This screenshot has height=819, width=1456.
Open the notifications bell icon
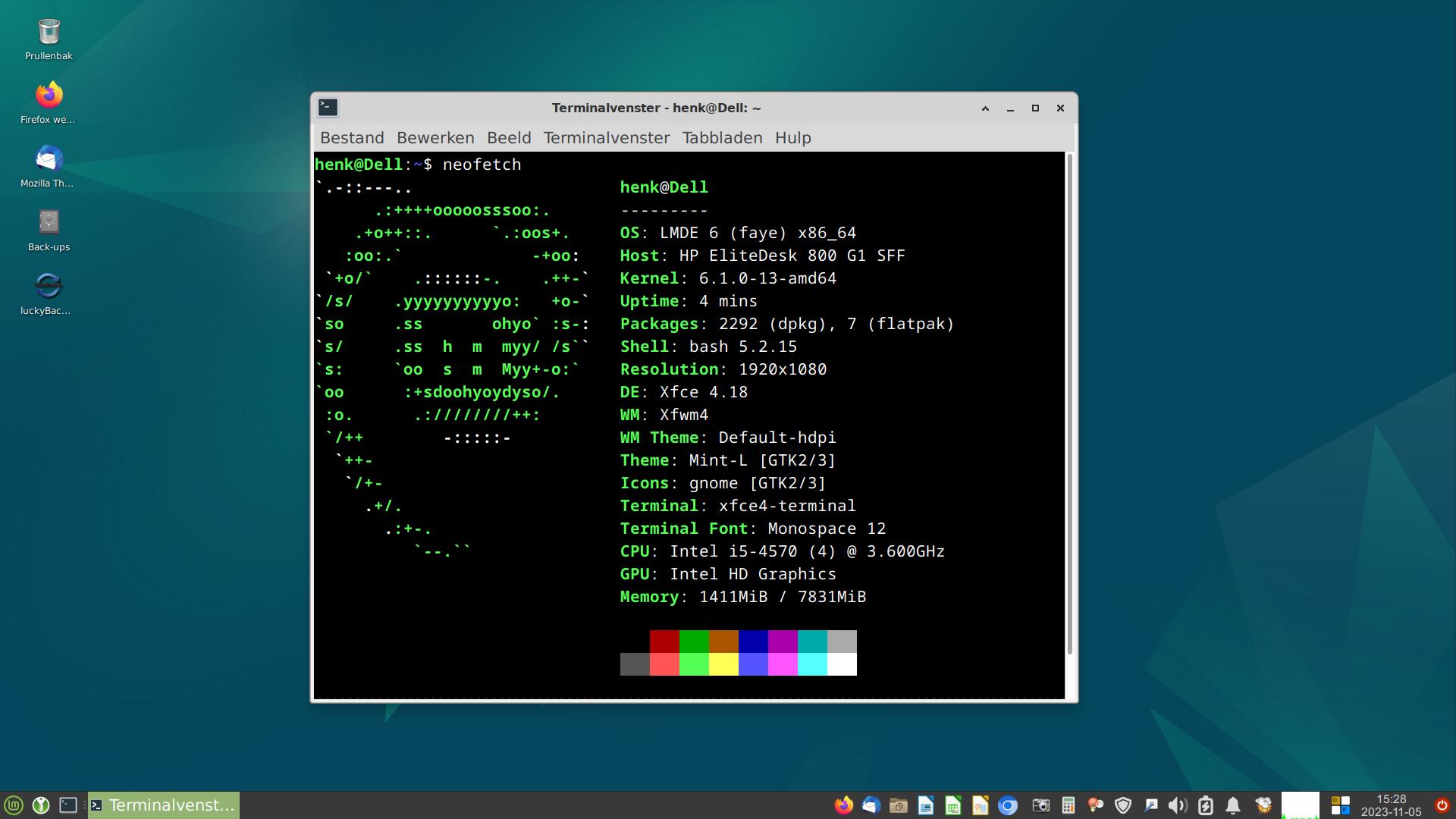pos(1233,805)
